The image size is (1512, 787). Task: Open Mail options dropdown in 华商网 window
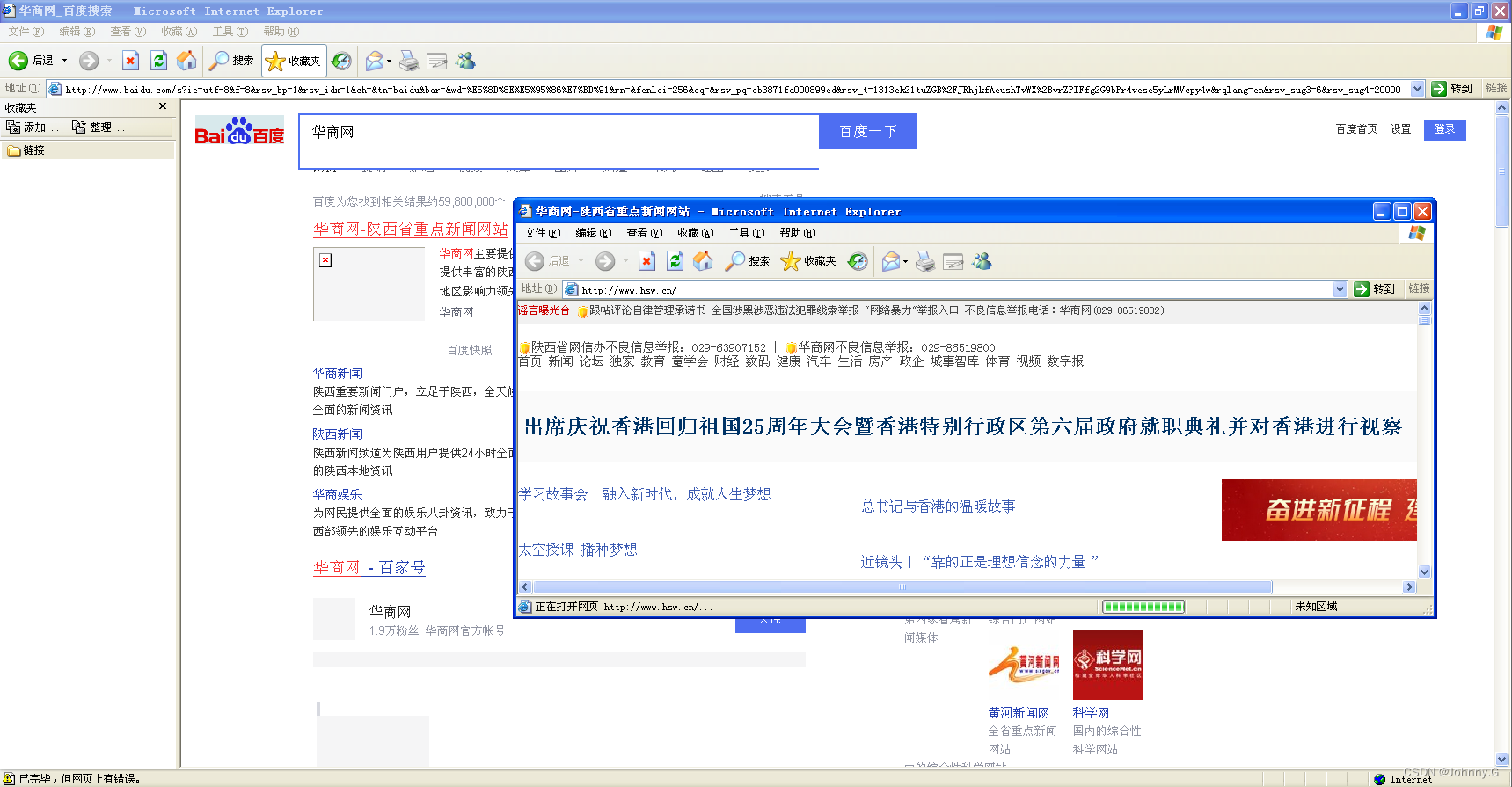tap(905, 262)
